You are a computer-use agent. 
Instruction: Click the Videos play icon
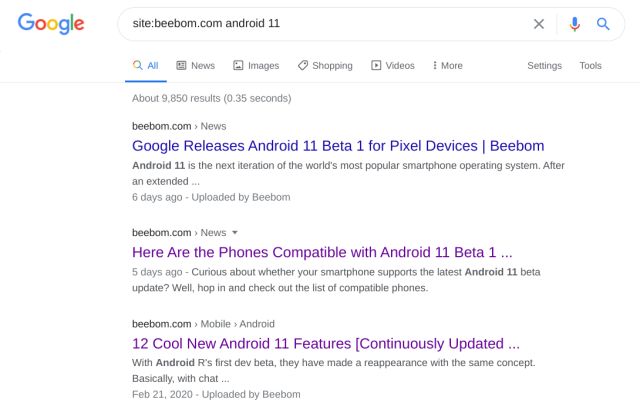point(376,65)
